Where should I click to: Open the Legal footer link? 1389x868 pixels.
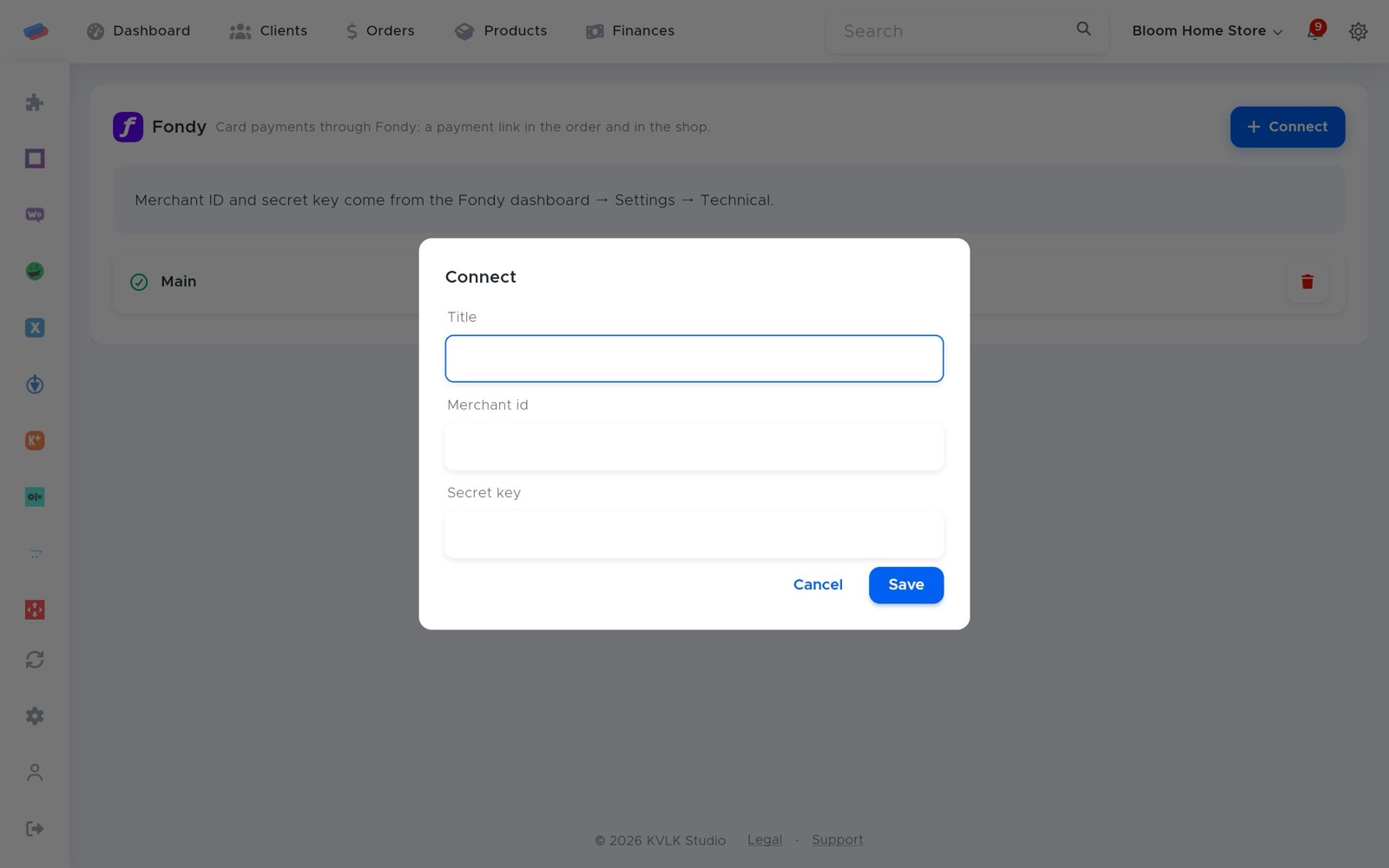(765, 840)
